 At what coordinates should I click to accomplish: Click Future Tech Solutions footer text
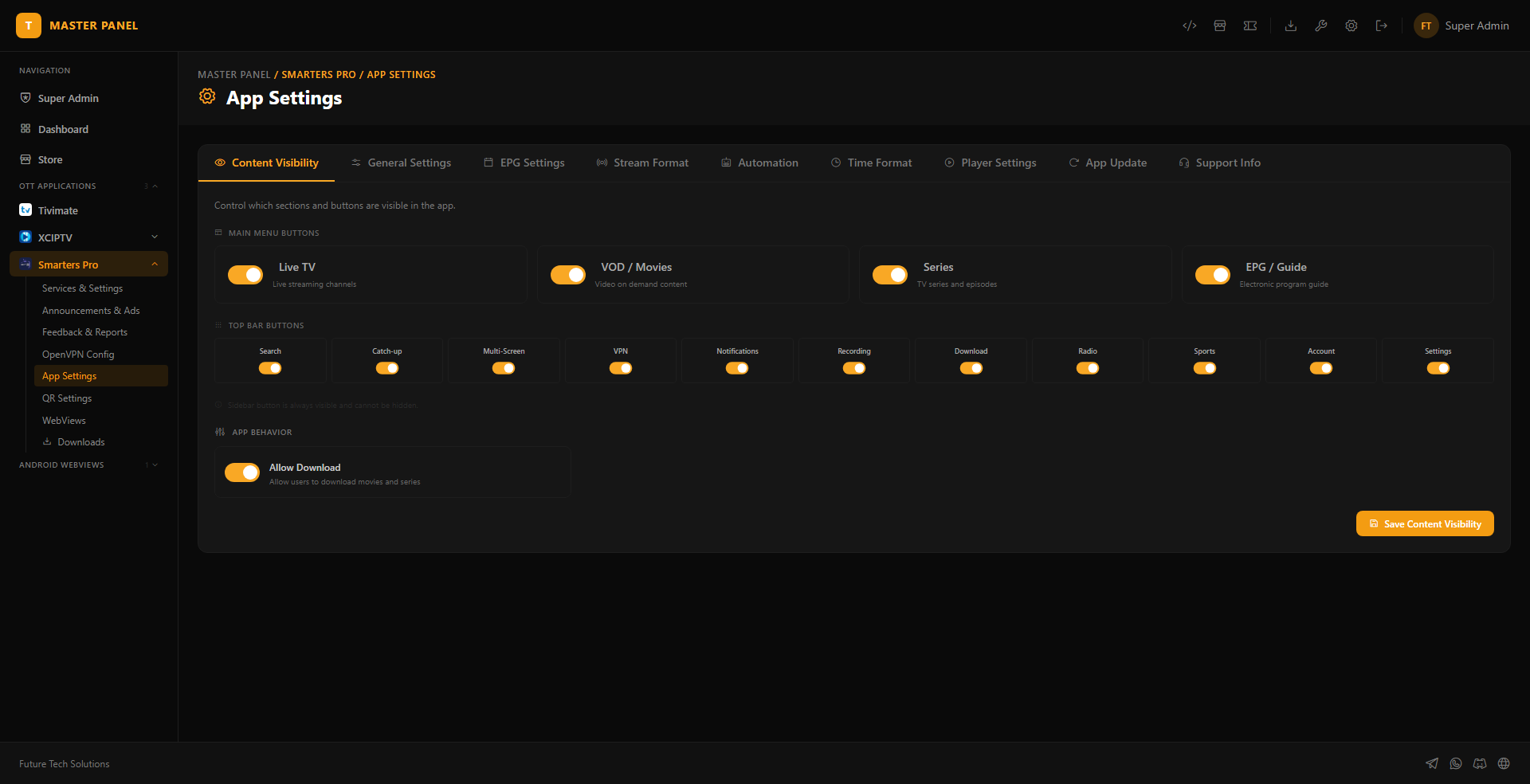65,763
